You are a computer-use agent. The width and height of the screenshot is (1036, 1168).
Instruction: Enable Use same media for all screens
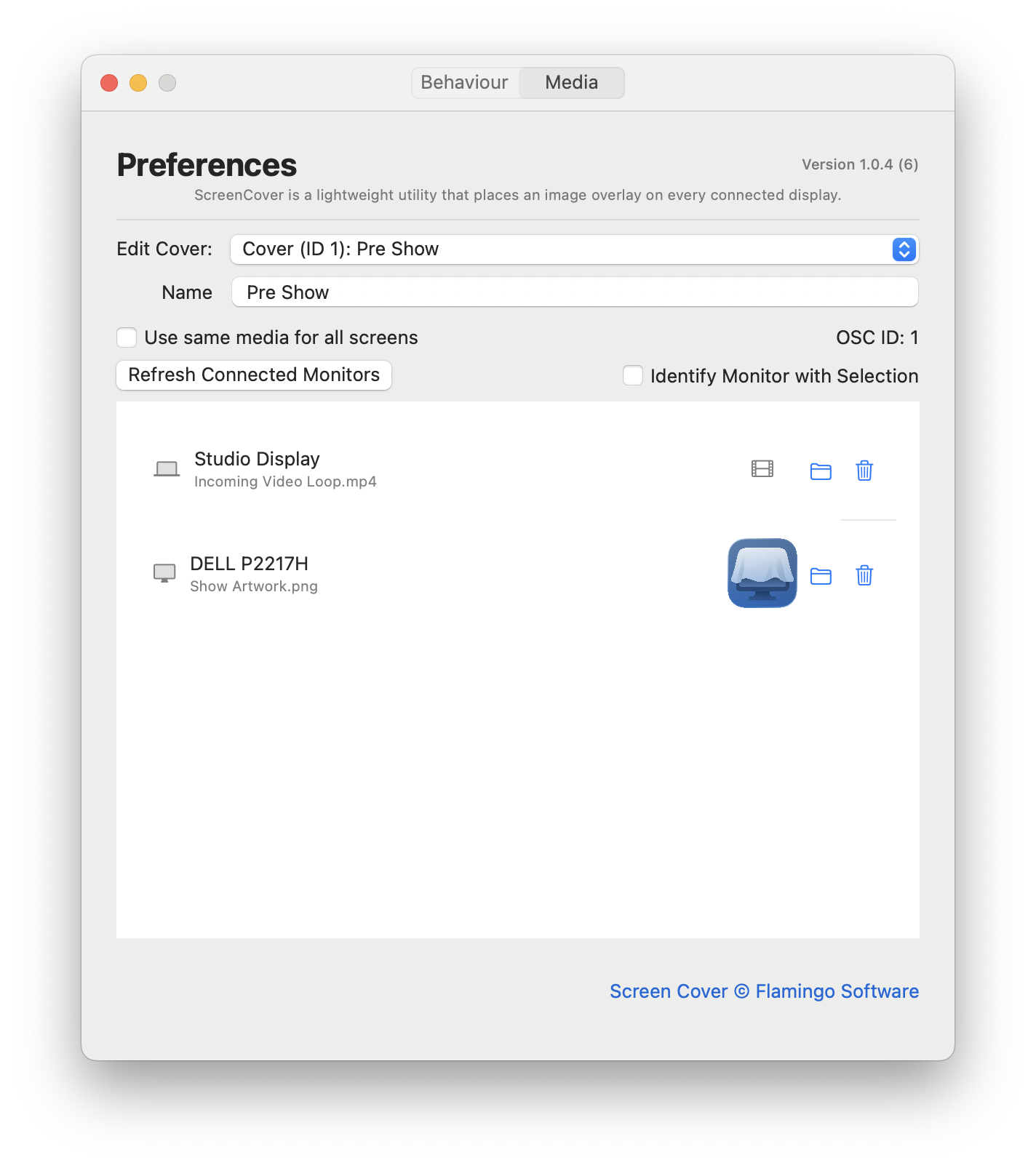pyautogui.click(x=127, y=337)
